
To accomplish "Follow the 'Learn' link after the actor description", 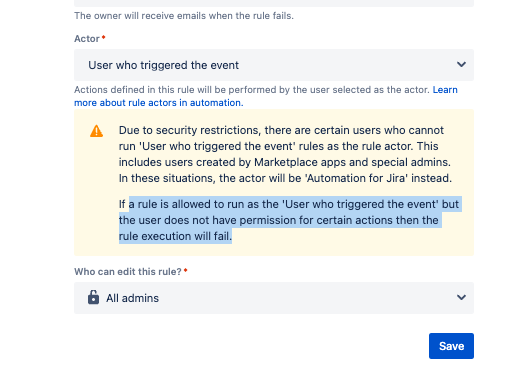I will tap(445, 90).
